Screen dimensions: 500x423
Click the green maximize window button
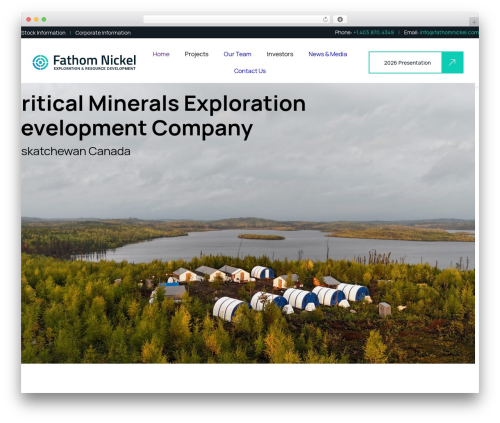tap(44, 19)
